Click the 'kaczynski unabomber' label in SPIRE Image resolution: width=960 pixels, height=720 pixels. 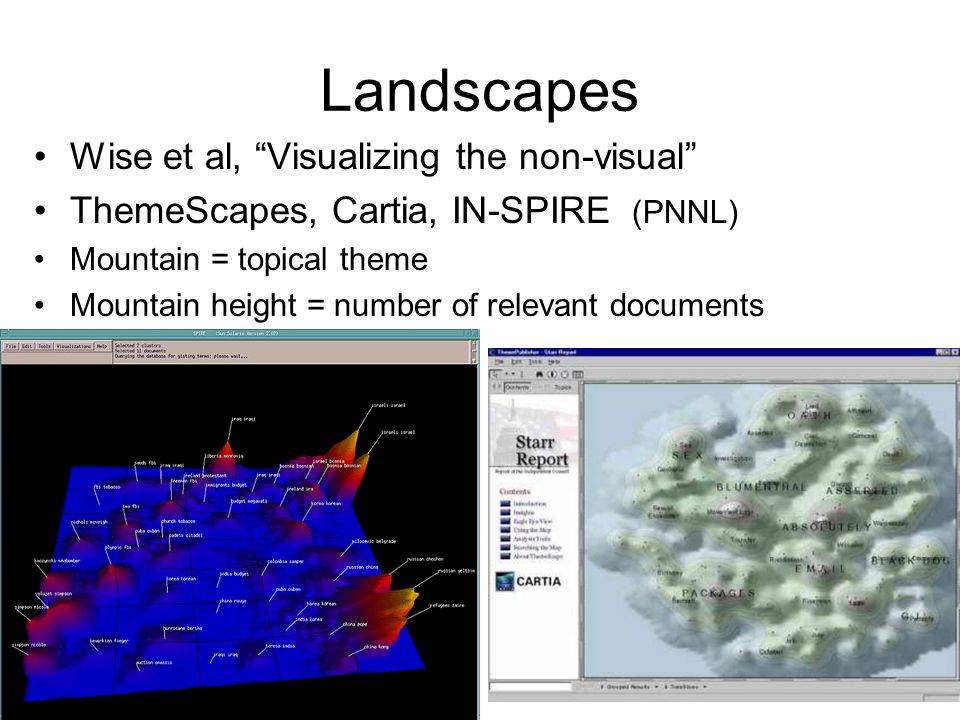[x=57, y=561]
